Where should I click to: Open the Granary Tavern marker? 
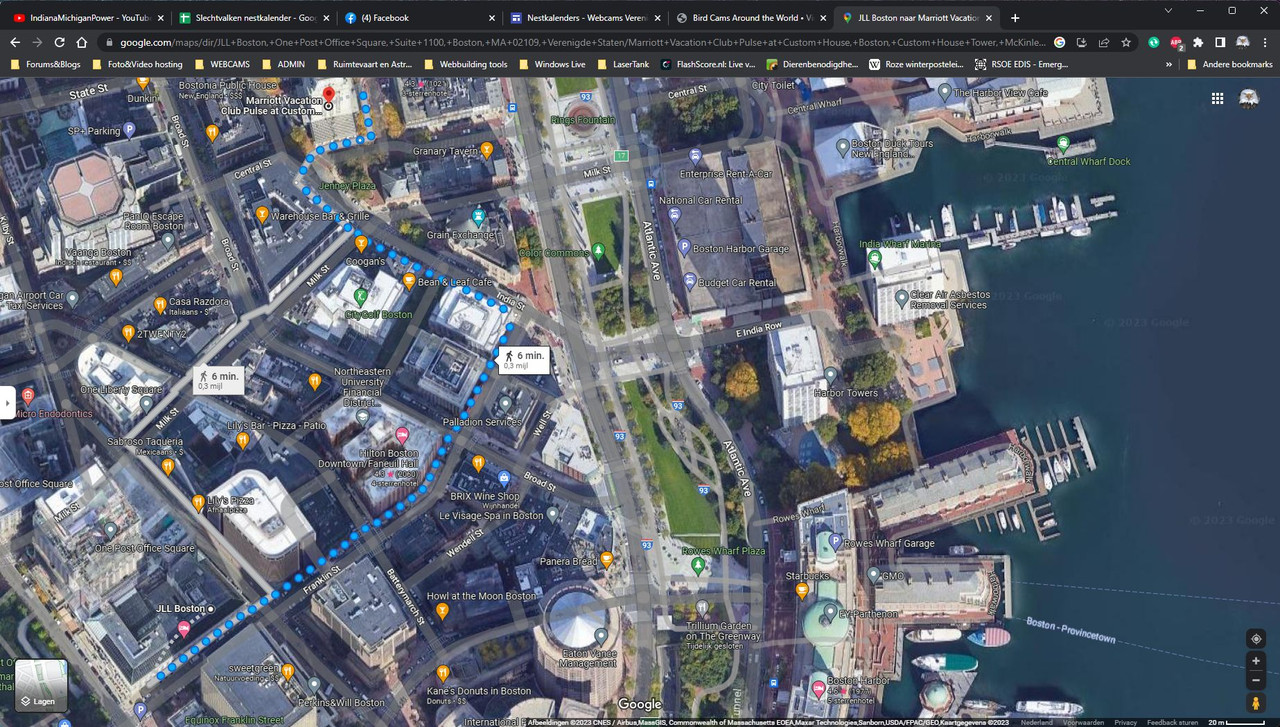[487, 151]
